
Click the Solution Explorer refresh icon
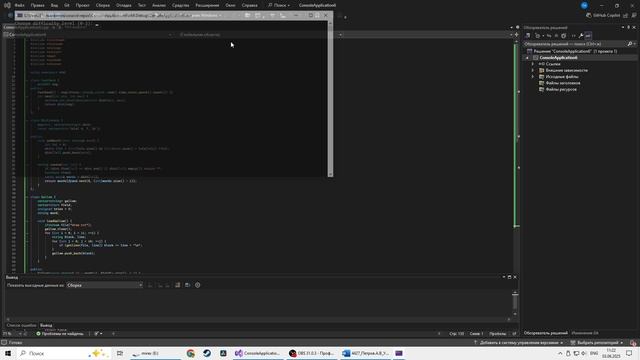[564, 36]
